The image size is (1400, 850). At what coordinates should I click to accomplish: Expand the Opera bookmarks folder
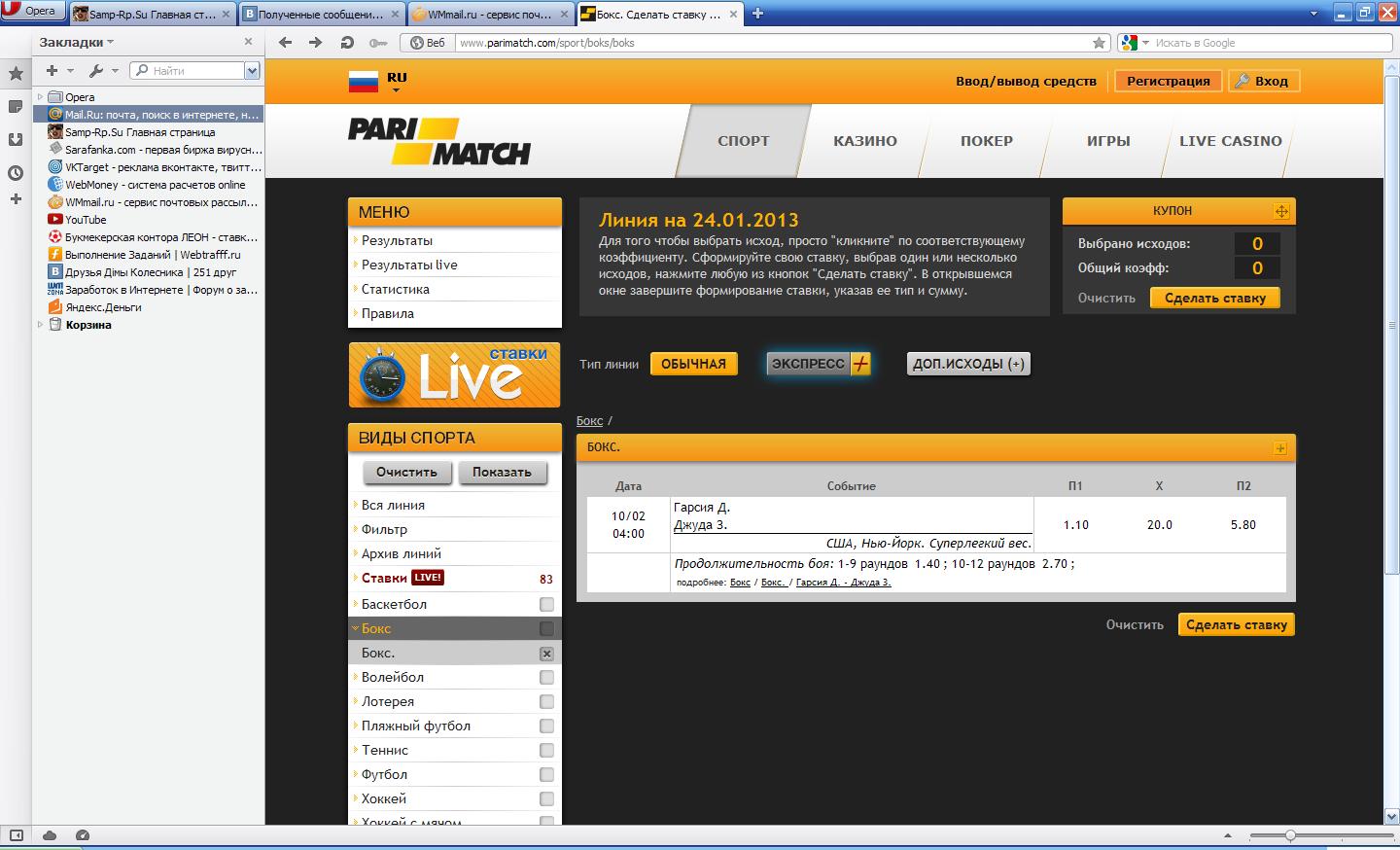pos(40,97)
